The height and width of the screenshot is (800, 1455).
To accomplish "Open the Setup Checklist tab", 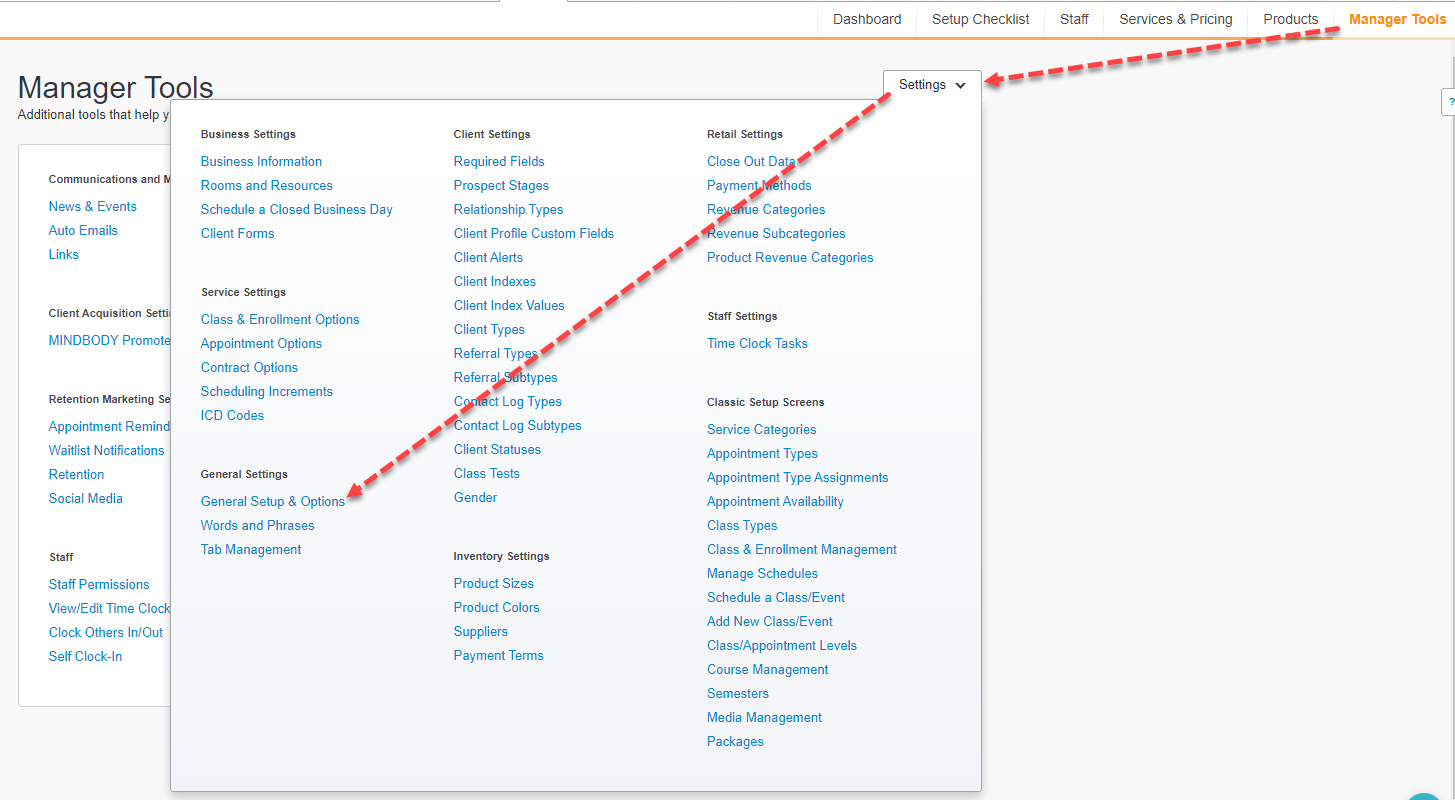I will click(x=980, y=19).
